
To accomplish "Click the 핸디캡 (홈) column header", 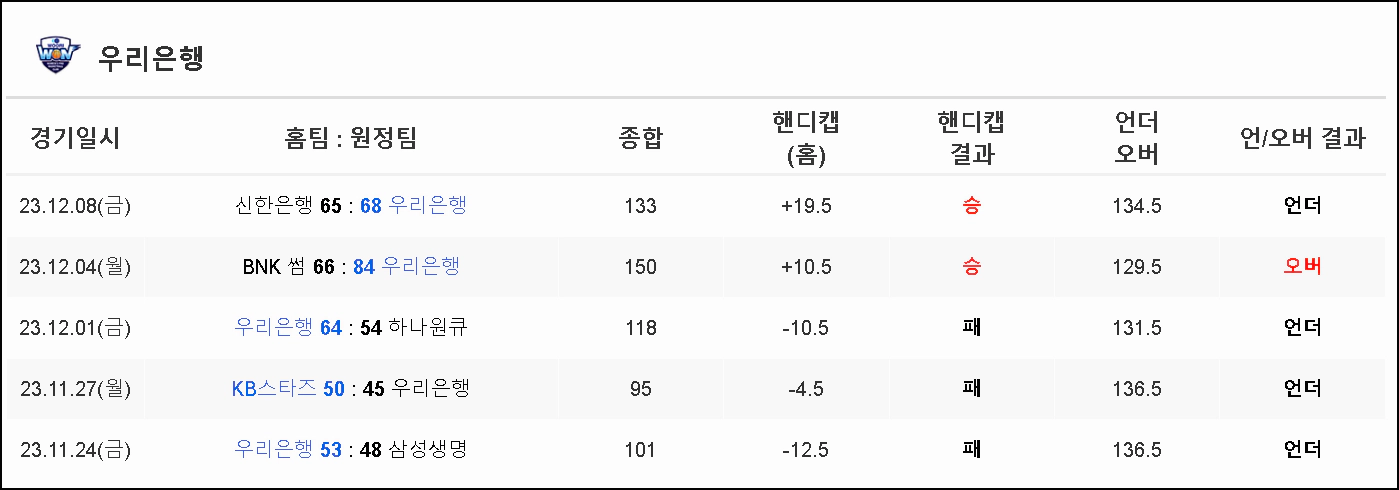I will point(806,138).
